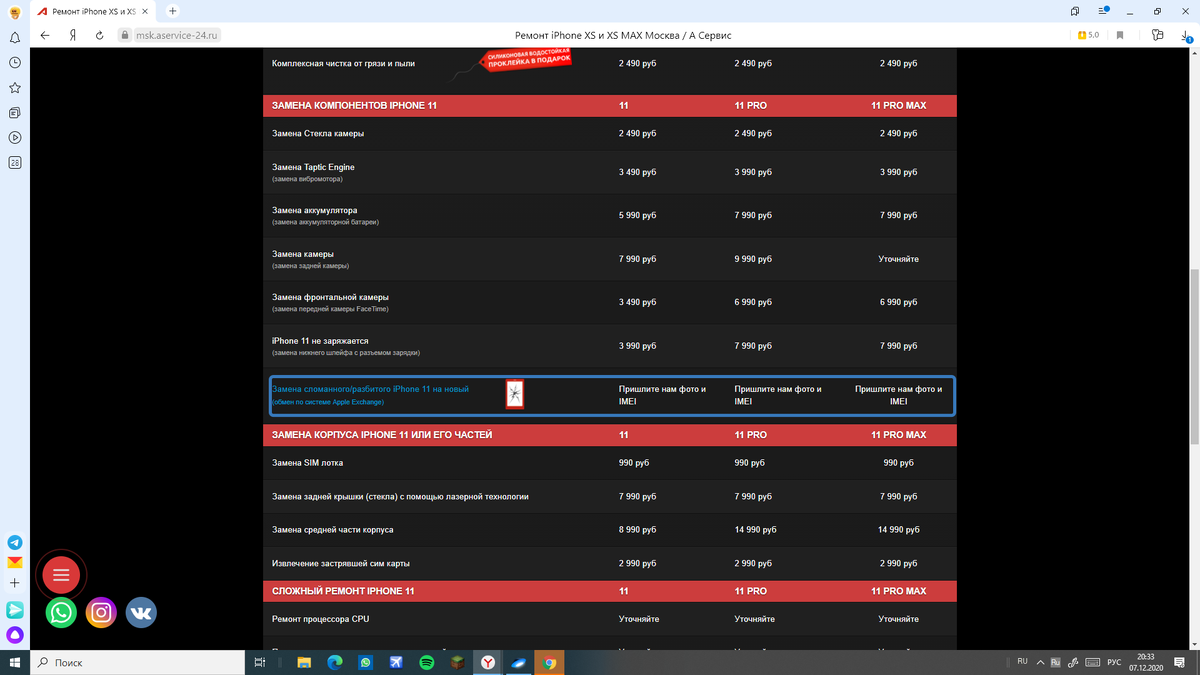This screenshot has width=1200, height=675.
Task: Open the site rating 5.0 badge
Action: coord(1087,35)
